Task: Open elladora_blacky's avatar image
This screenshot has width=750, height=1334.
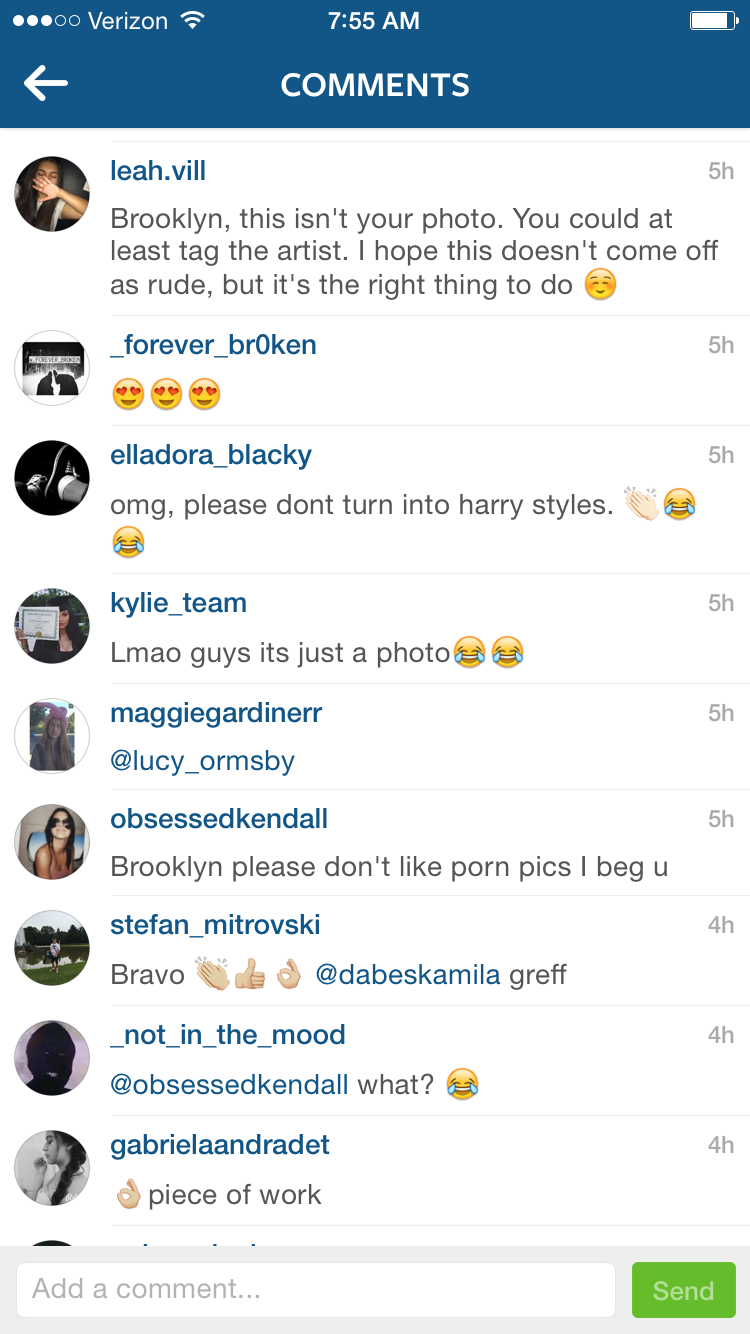Action: pos(52,478)
